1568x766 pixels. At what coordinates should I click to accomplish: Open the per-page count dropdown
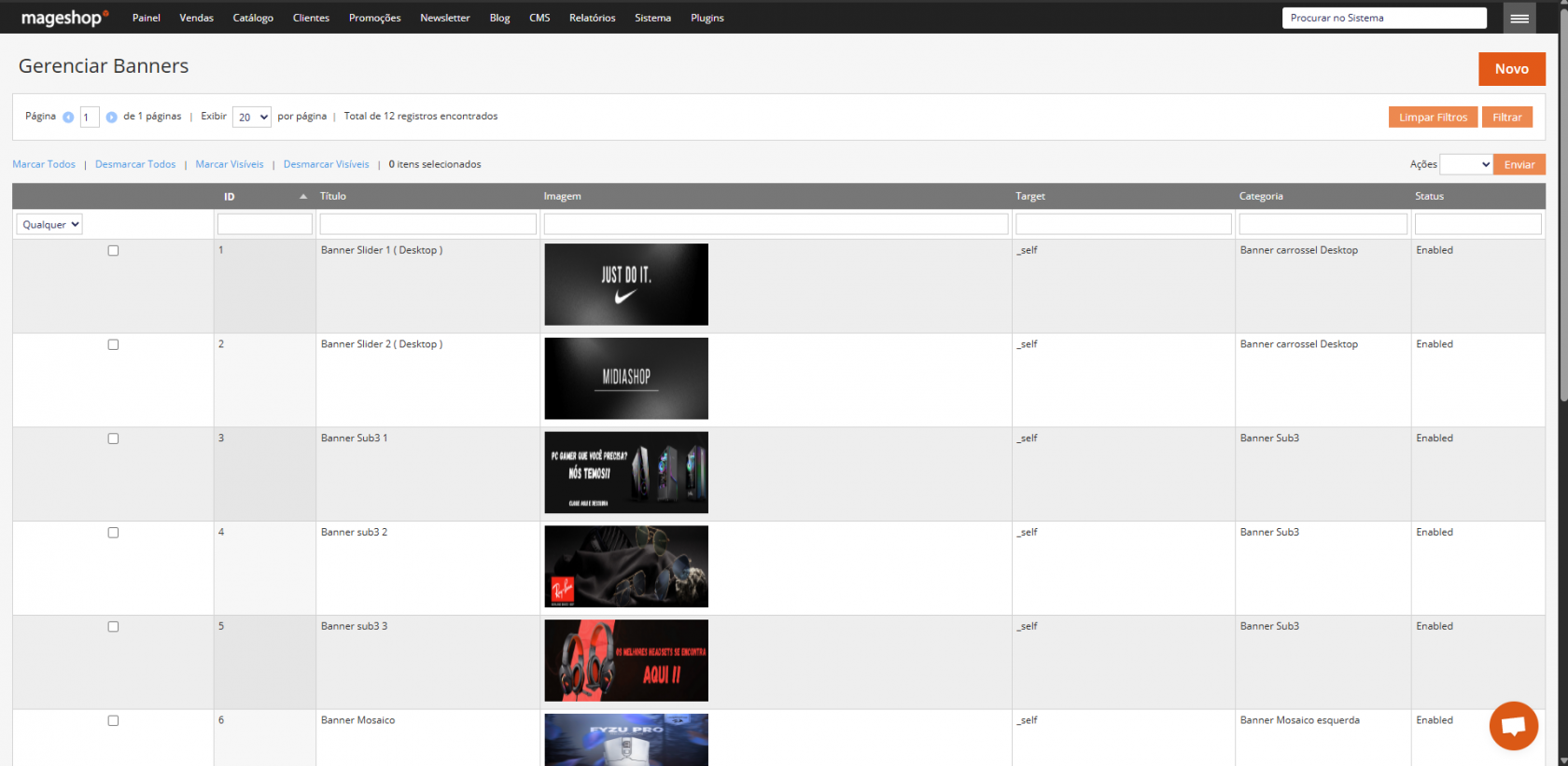click(x=251, y=117)
